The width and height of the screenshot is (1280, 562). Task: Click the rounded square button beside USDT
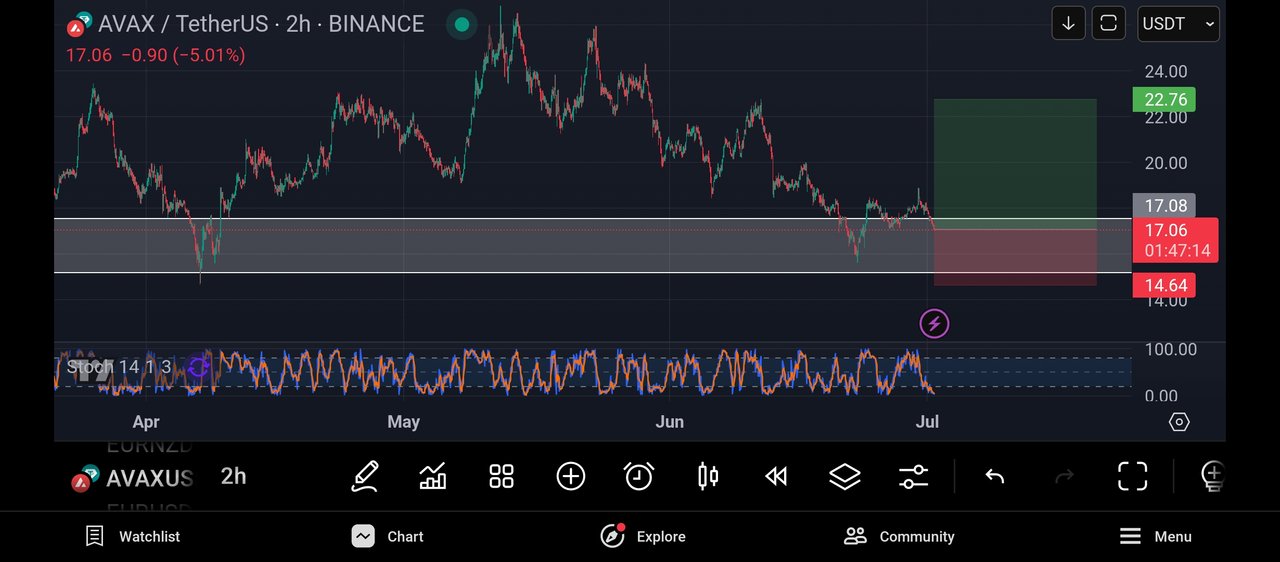(x=1108, y=23)
